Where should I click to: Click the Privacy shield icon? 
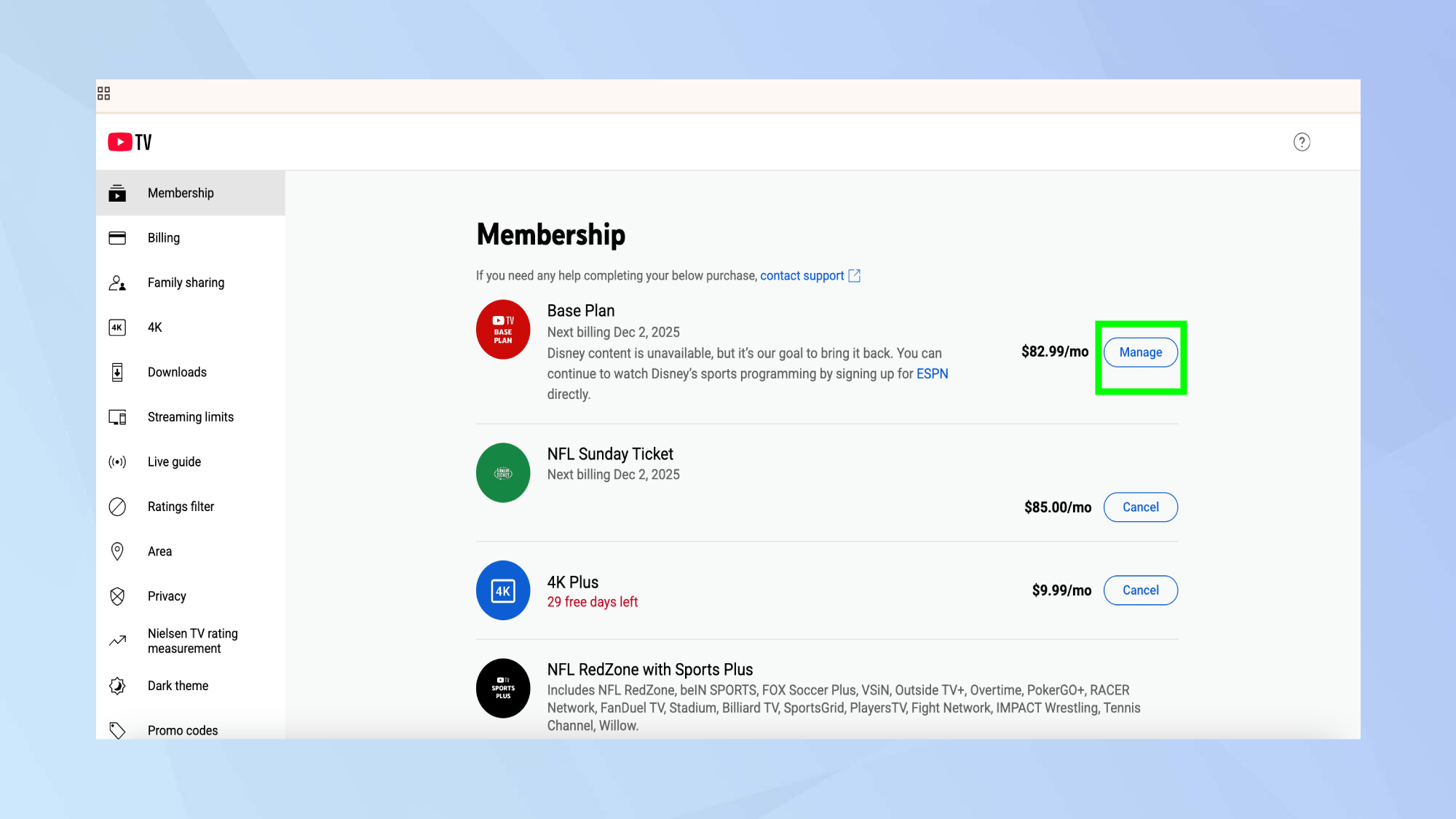(117, 596)
